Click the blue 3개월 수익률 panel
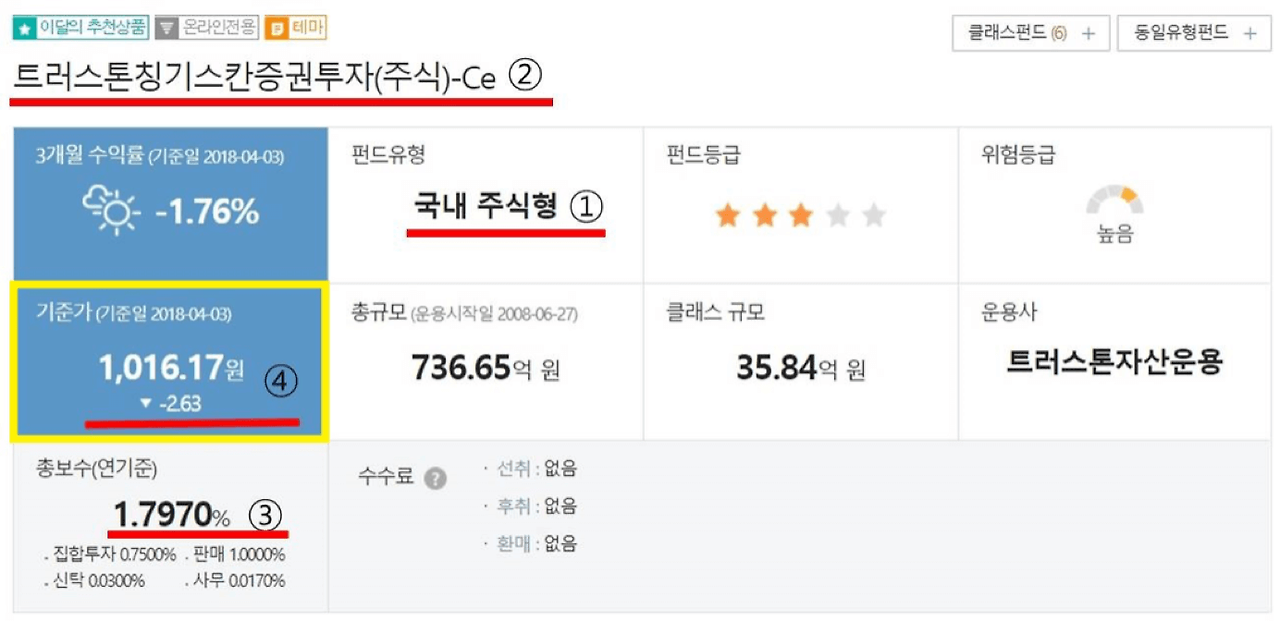This screenshot has width=1280, height=621. pyautogui.click(x=168, y=203)
